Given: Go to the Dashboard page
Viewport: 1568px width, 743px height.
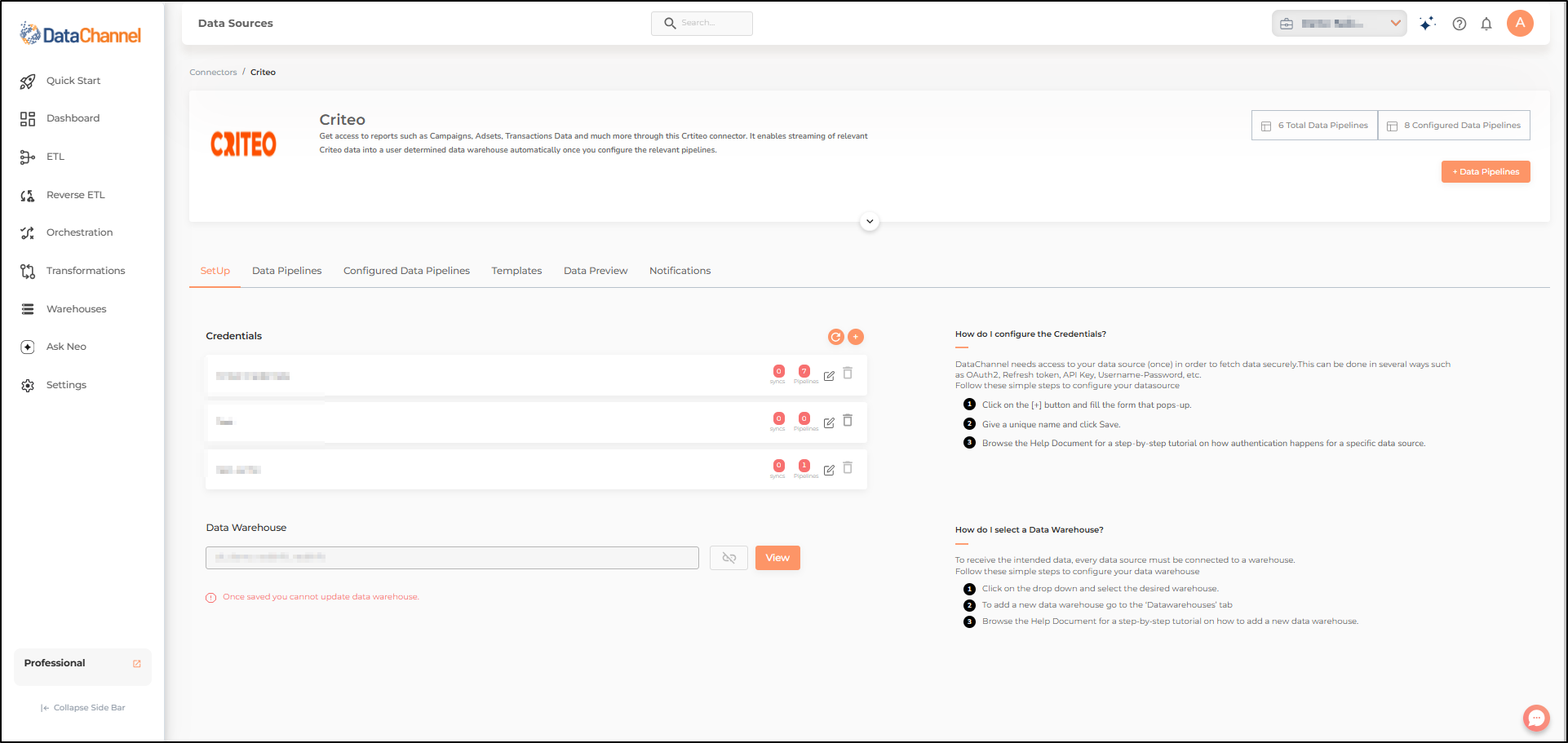Looking at the screenshot, I should coord(73,118).
